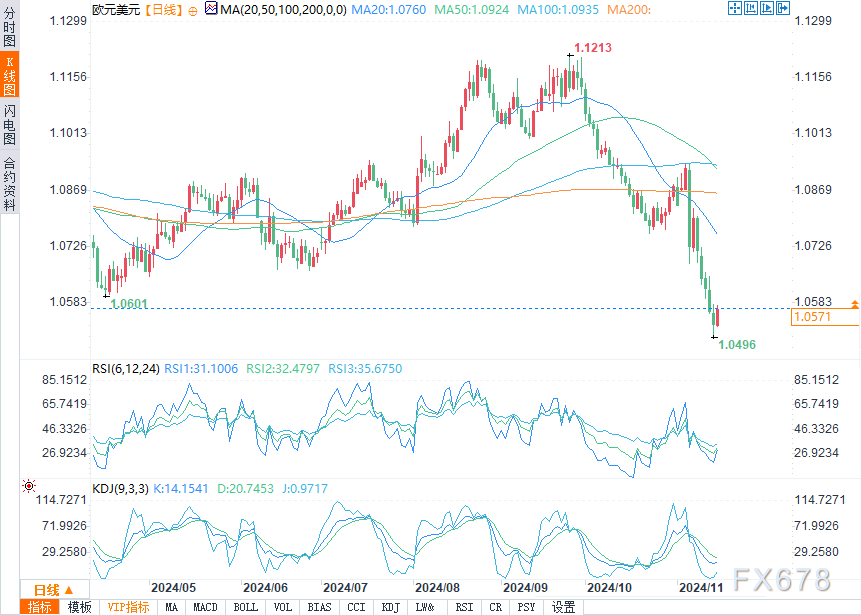Open the MA indicator chart icon
861x615 pixels.
[x=211, y=8]
